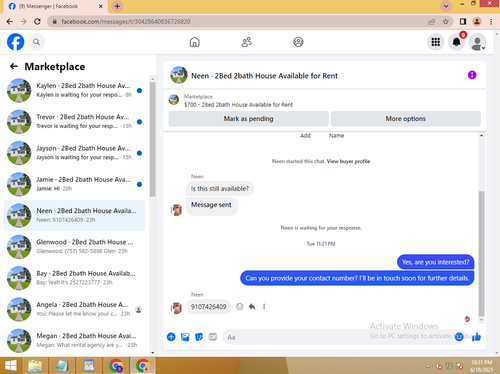Send a thumbs-up like

tap(476, 337)
